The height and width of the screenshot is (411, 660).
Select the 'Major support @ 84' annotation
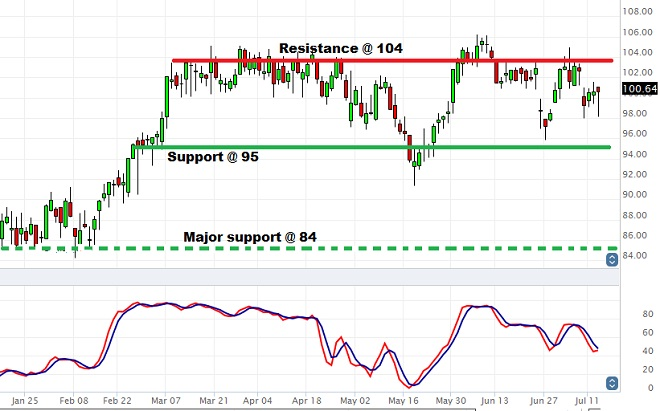tap(250, 237)
